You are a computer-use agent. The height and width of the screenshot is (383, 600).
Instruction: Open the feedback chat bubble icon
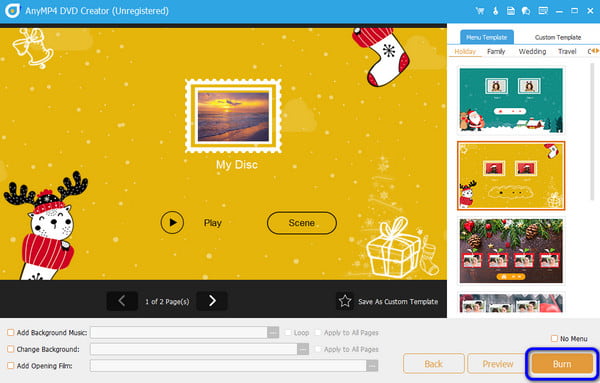[x=526, y=11]
